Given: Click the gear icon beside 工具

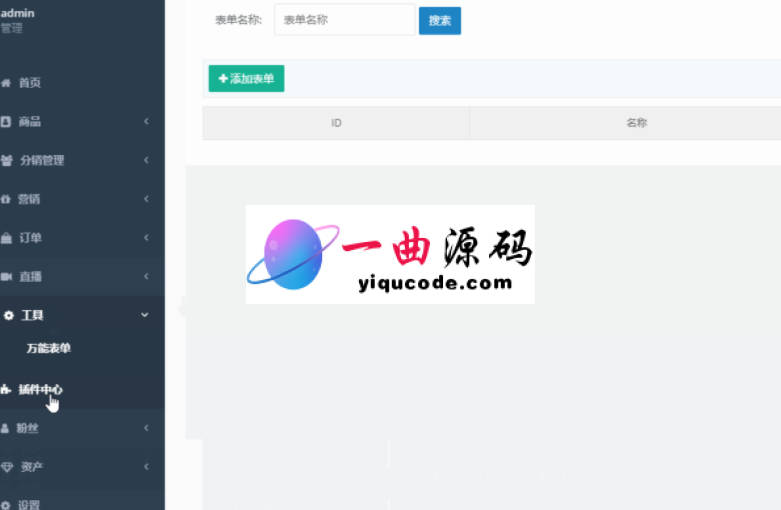Looking at the screenshot, I should [8, 315].
